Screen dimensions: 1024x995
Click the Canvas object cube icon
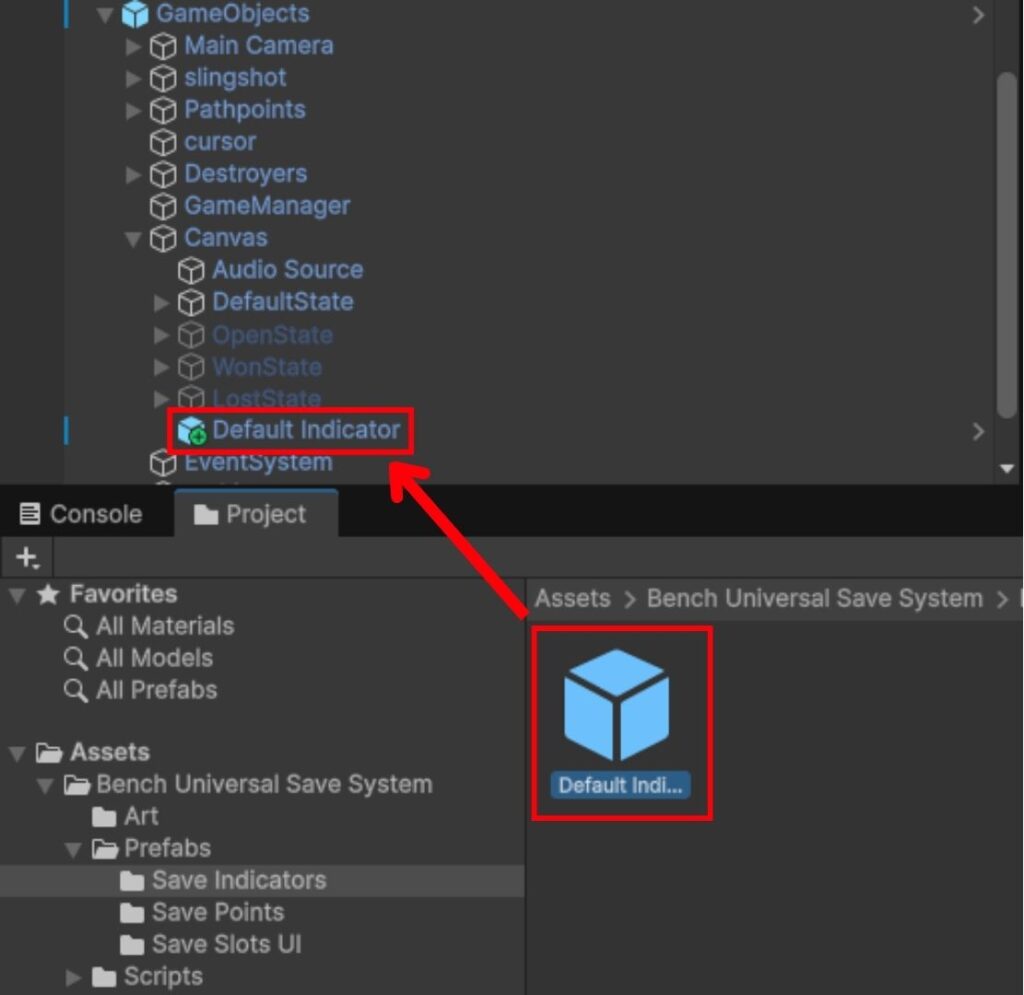click(x=163, y=238)
